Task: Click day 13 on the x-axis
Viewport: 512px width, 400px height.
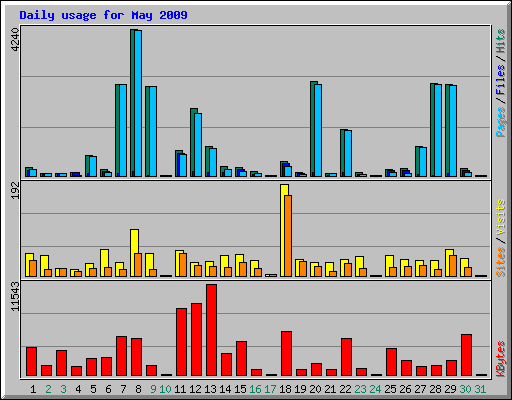Action: [x=210, y=389]
